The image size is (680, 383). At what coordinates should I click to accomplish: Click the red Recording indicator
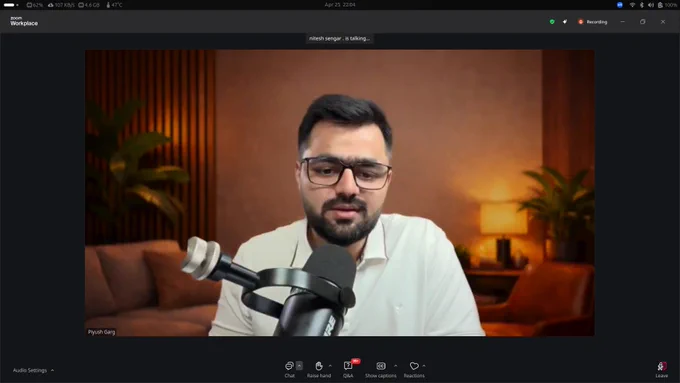click(x=592, y=22)
